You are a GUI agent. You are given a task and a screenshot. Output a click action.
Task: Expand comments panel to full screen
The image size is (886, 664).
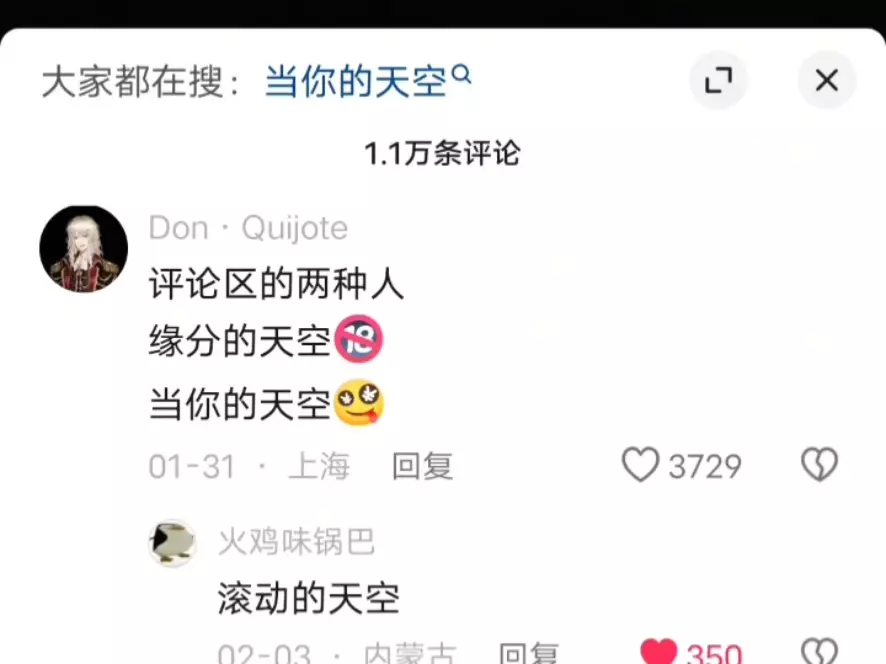(719, 80)
